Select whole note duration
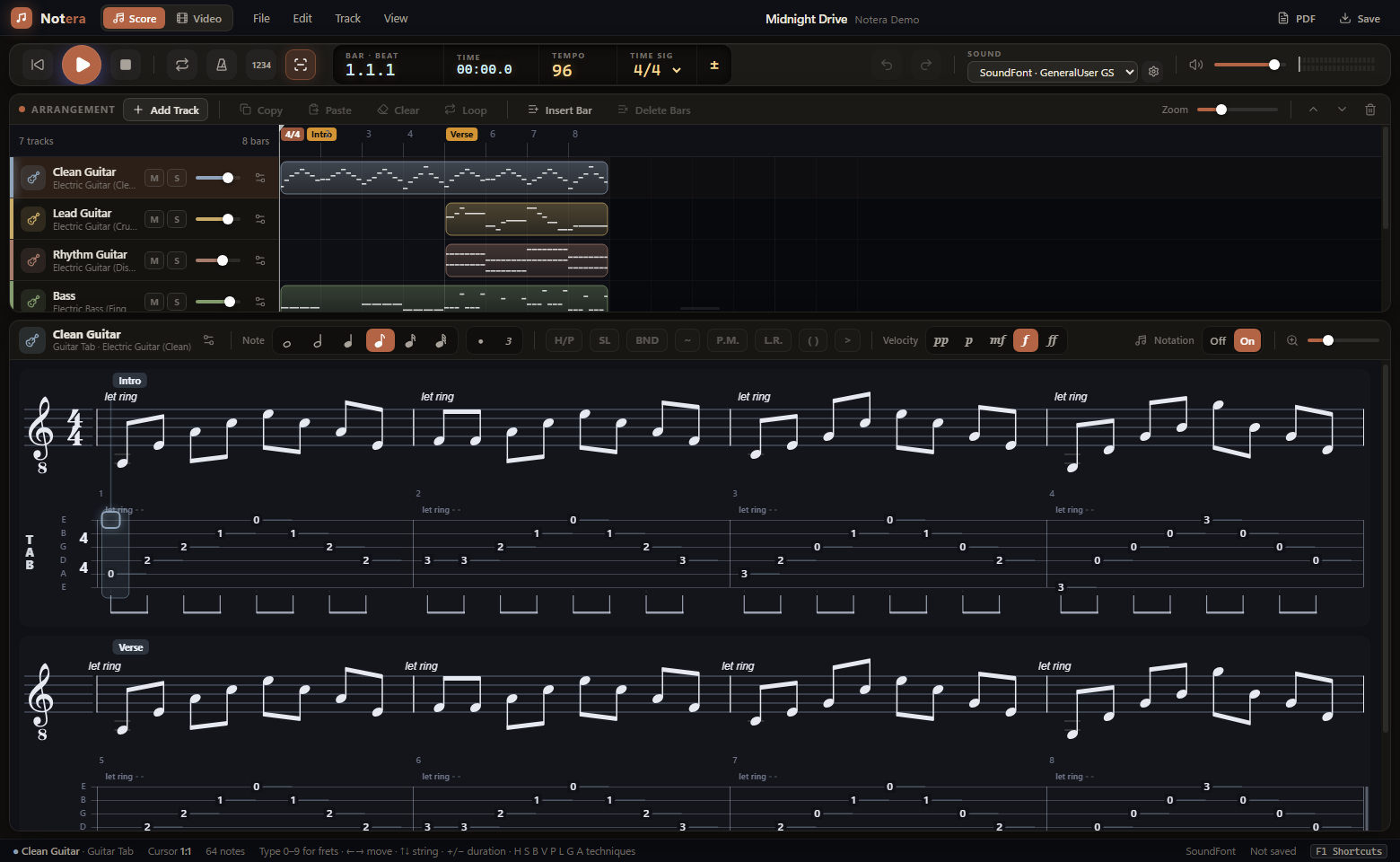Screen dimensions: 1400x862 (287, 340)
